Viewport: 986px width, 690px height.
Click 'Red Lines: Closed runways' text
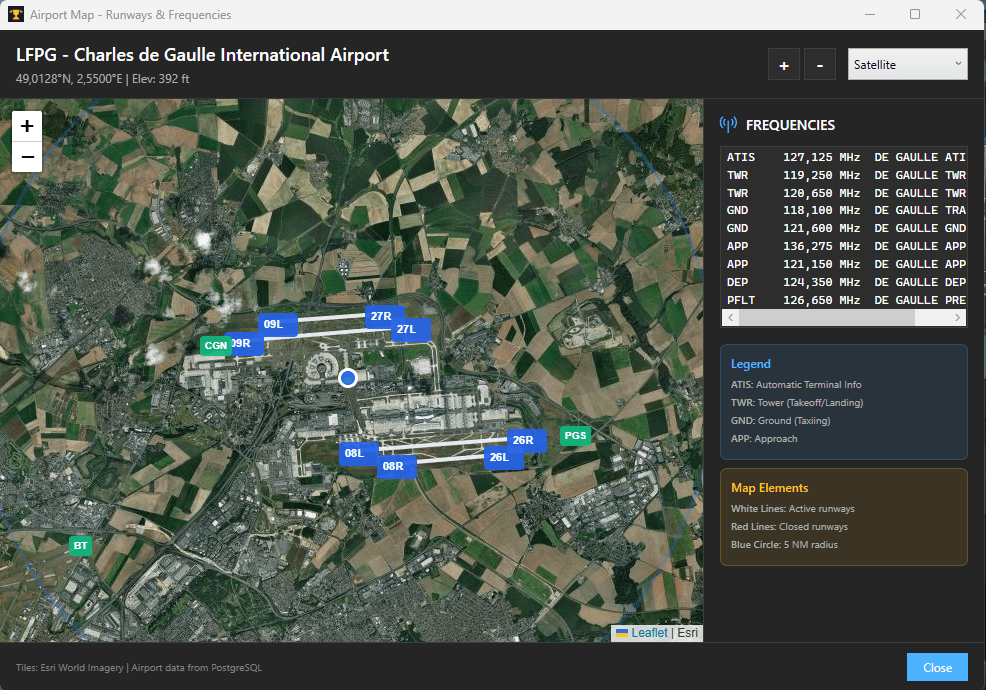pyautogui.click(x=789, y=526)
